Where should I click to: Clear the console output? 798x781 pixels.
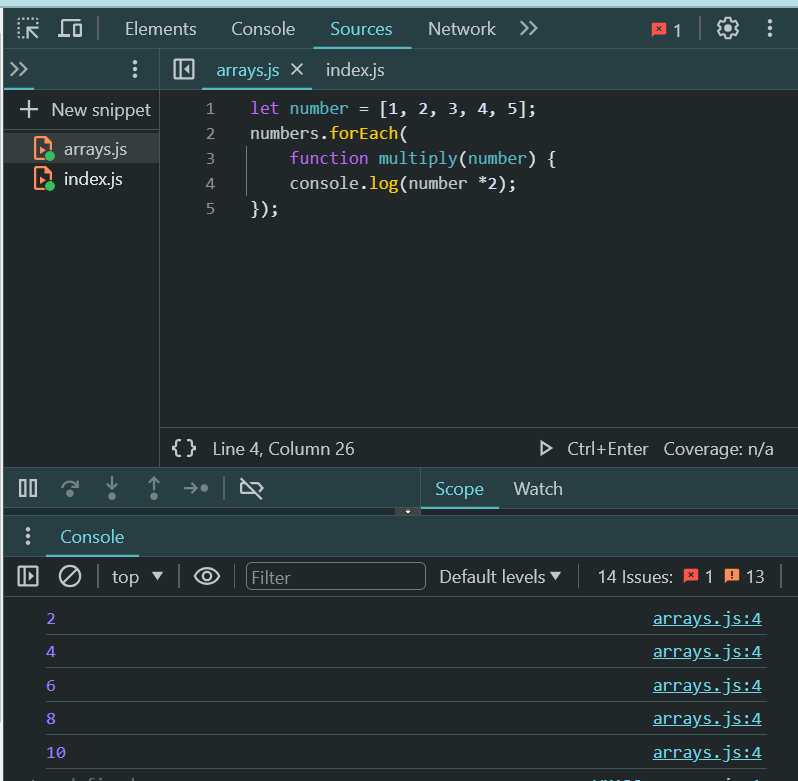[70, 576]
